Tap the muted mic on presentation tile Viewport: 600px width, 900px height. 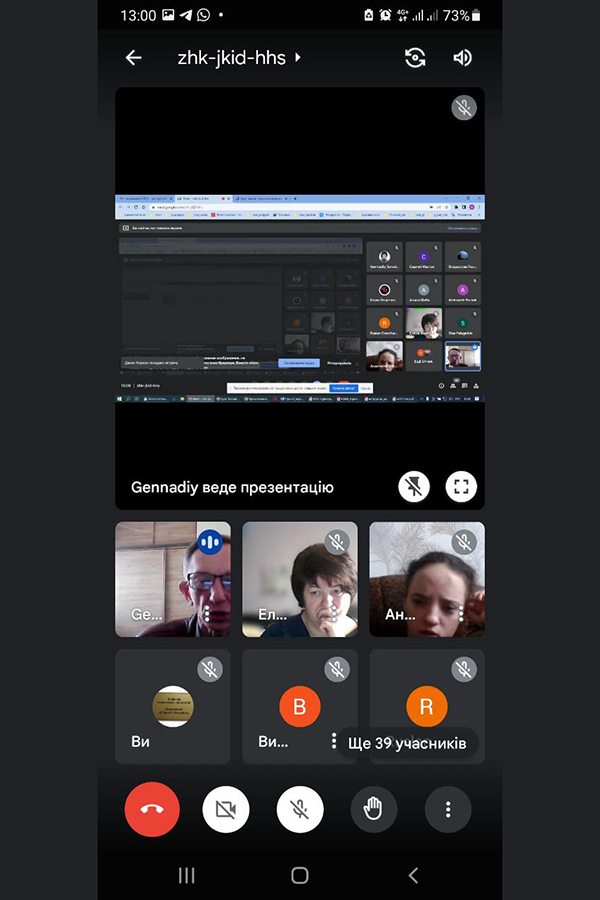(x=464, y=108)
